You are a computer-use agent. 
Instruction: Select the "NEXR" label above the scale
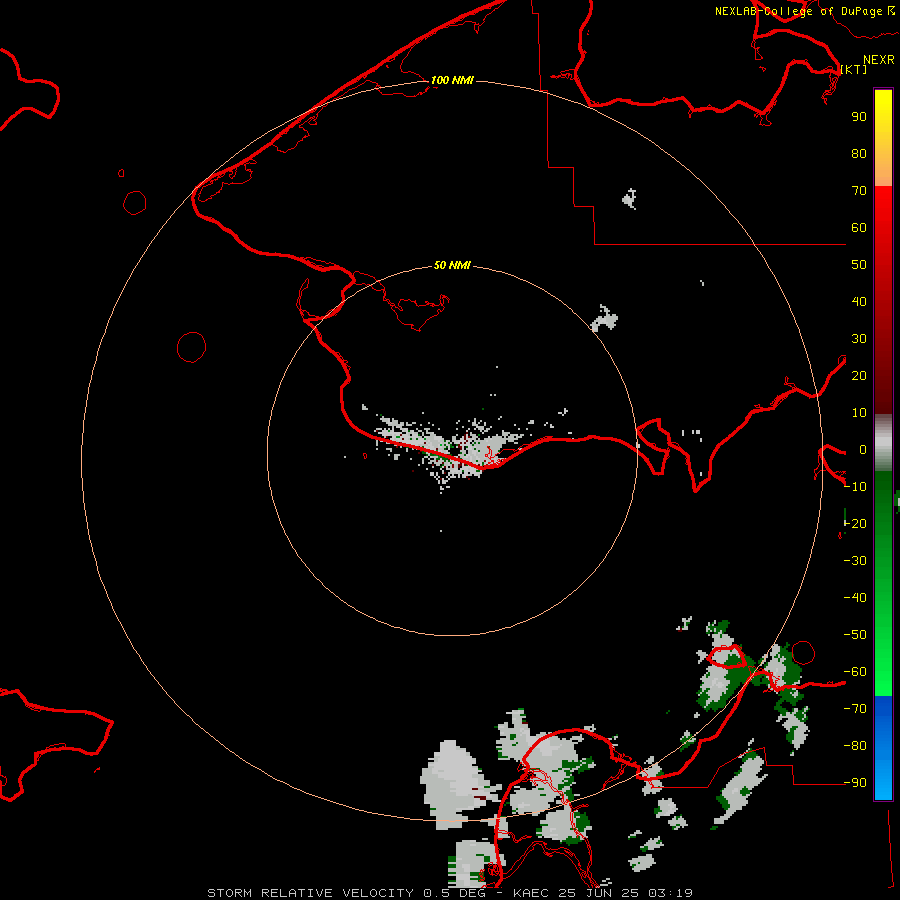[x=879, y=60]
